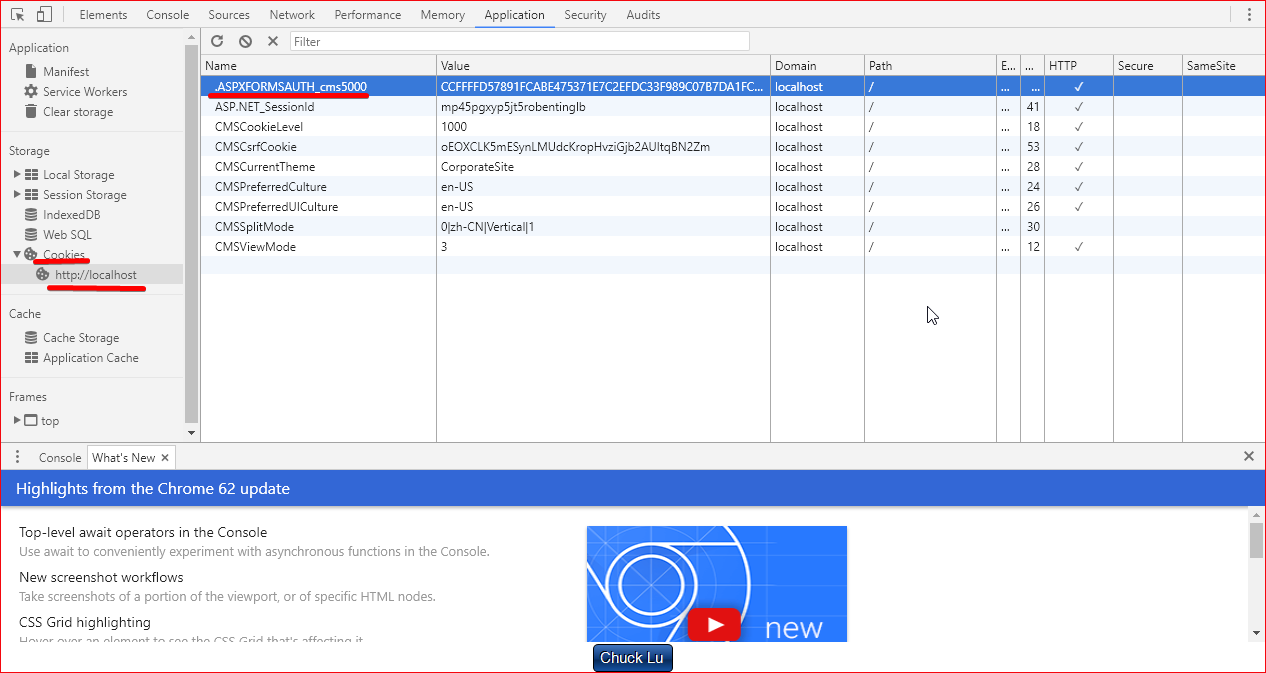Switch to the Memory tab

[x=443, y=15]
